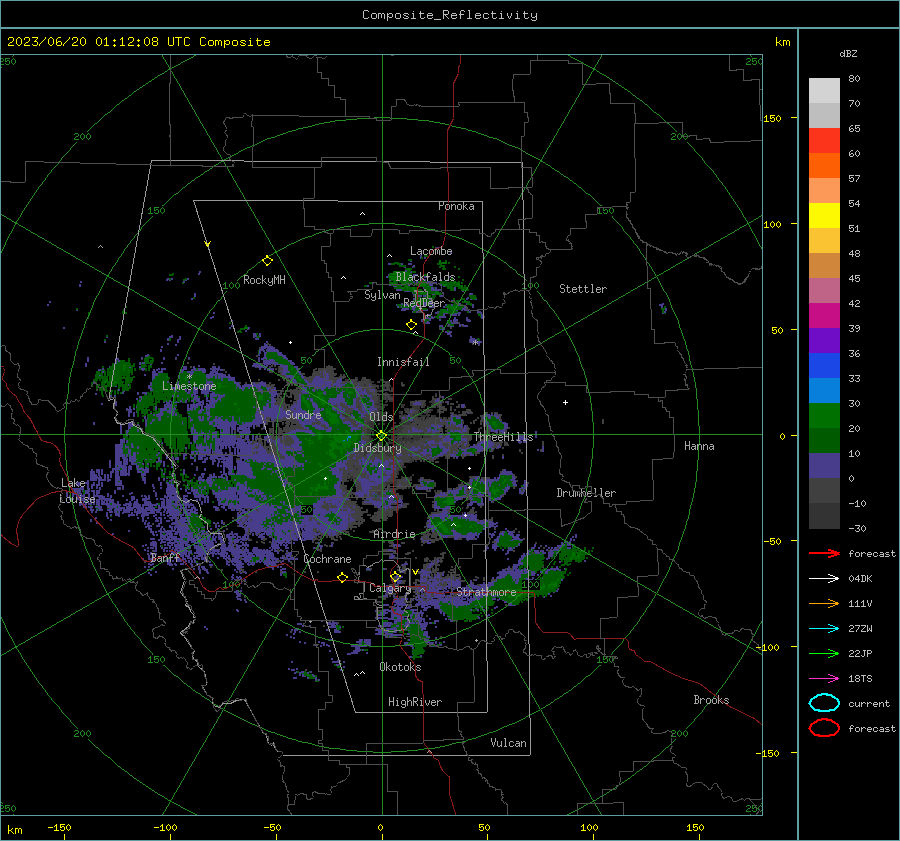This screenshot has width=900, height=841.
Task: Click the yellow diamond marker above Calgary
Action: click(x=395, y=576)
